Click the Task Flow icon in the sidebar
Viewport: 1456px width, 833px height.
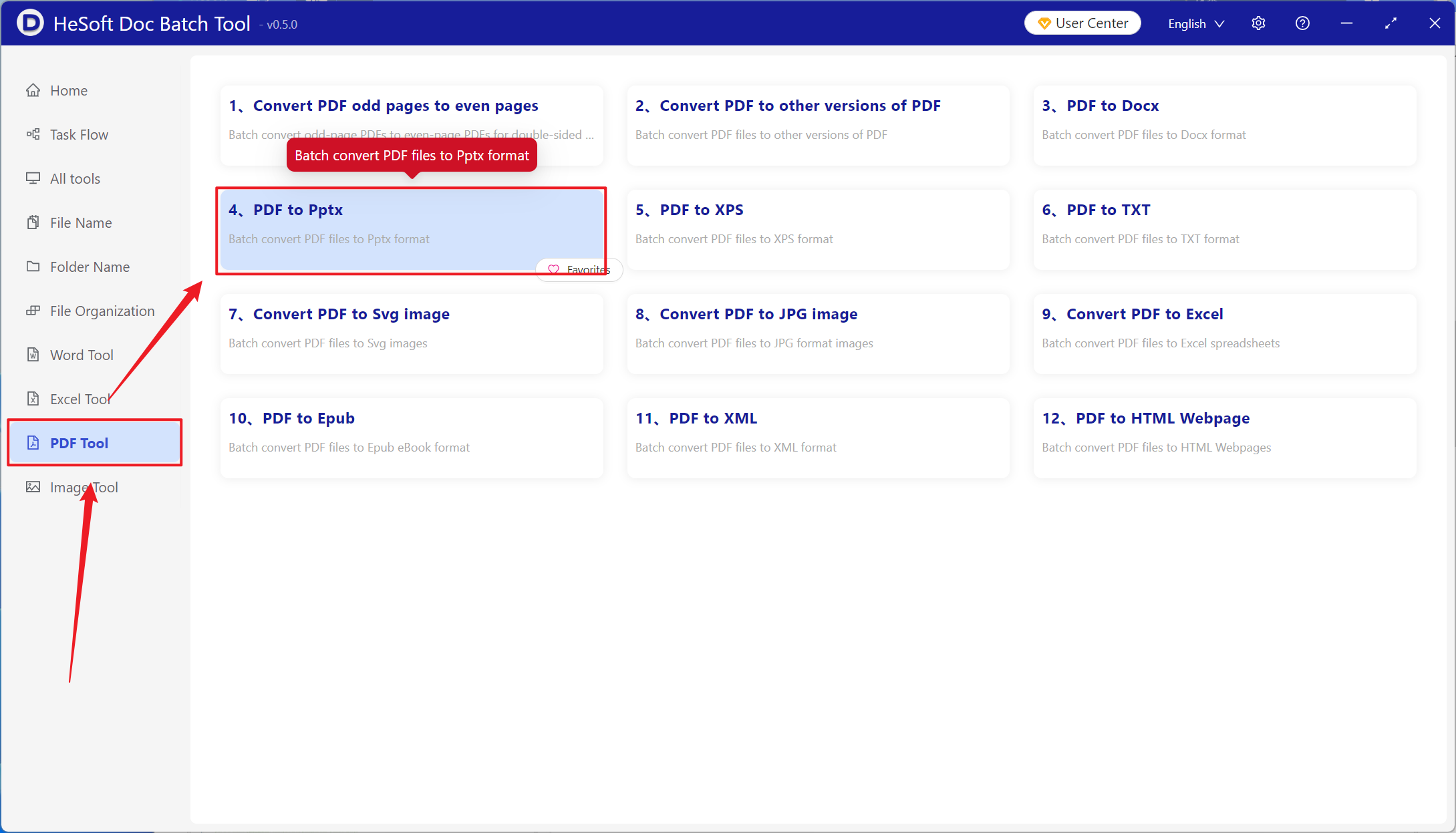pyautogui.click(x=33, y=134)
